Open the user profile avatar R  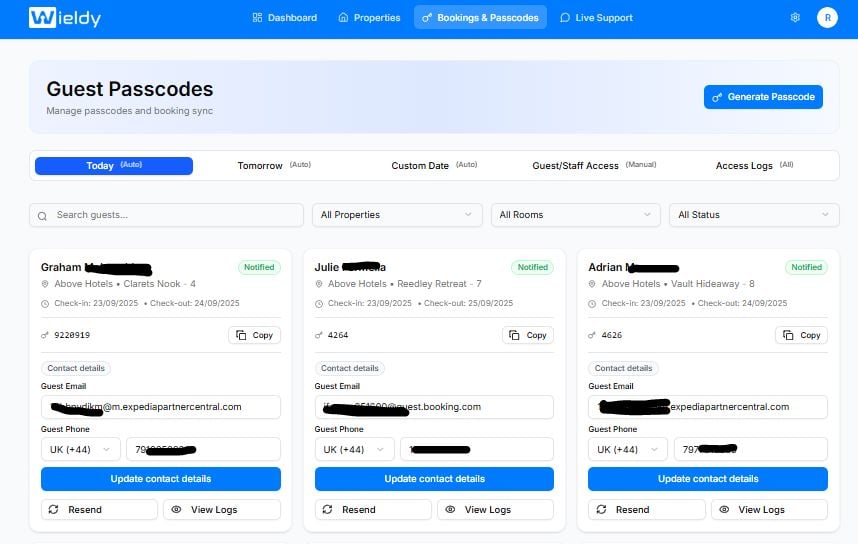point(827,17)
